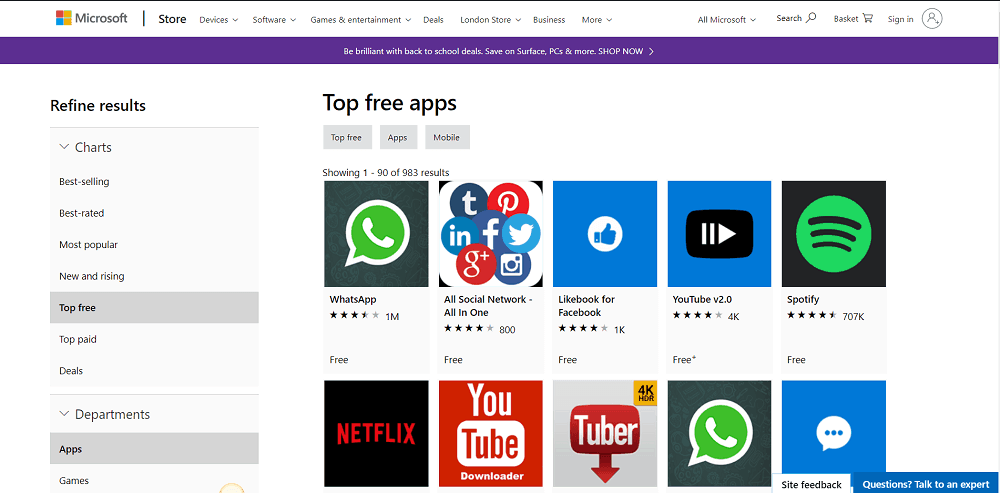The image size is (1000, 493).
Task: Expand Games & entertainment menu
Action: point(360,20)
